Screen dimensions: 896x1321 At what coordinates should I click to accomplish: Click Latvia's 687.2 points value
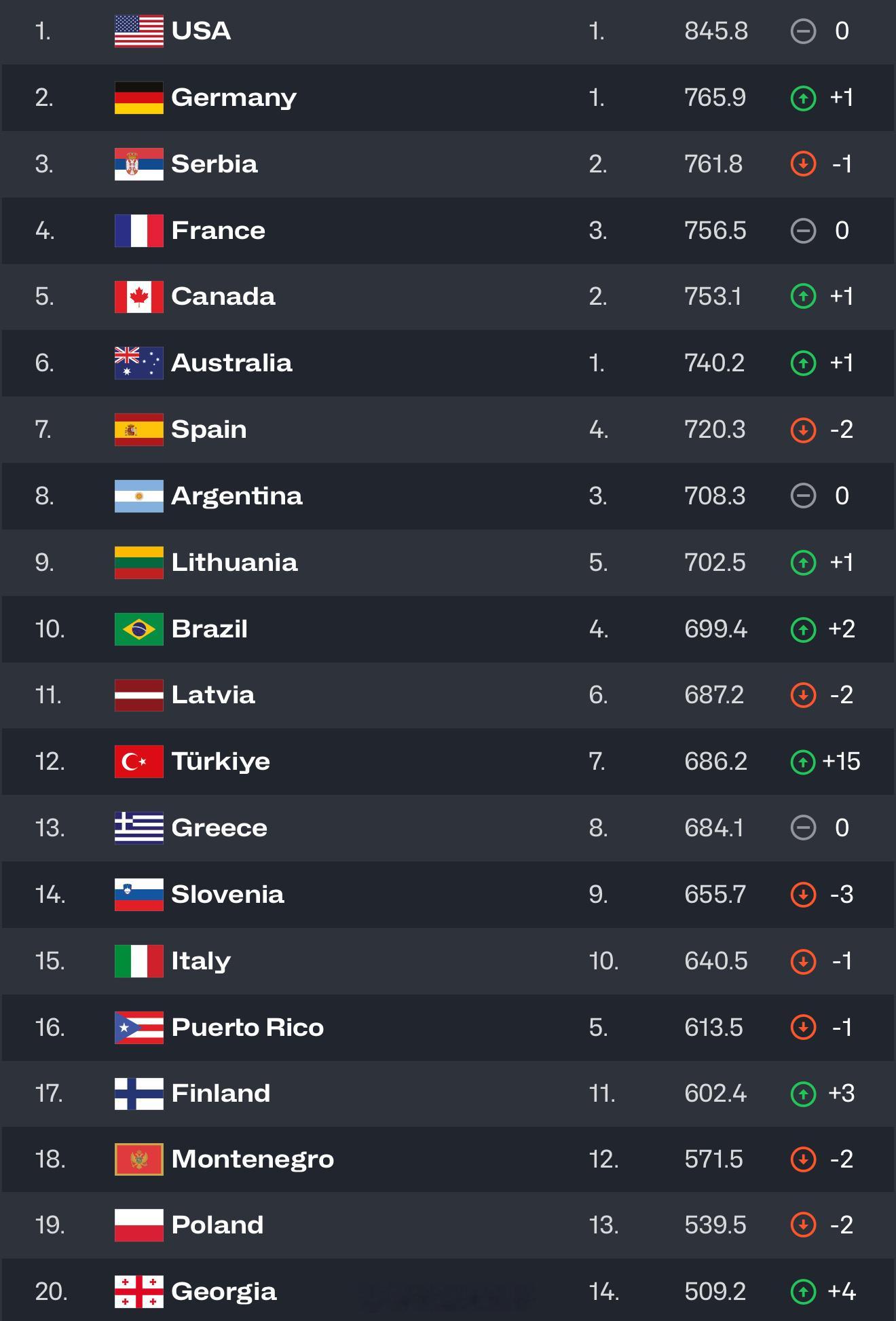coord(714,695)
